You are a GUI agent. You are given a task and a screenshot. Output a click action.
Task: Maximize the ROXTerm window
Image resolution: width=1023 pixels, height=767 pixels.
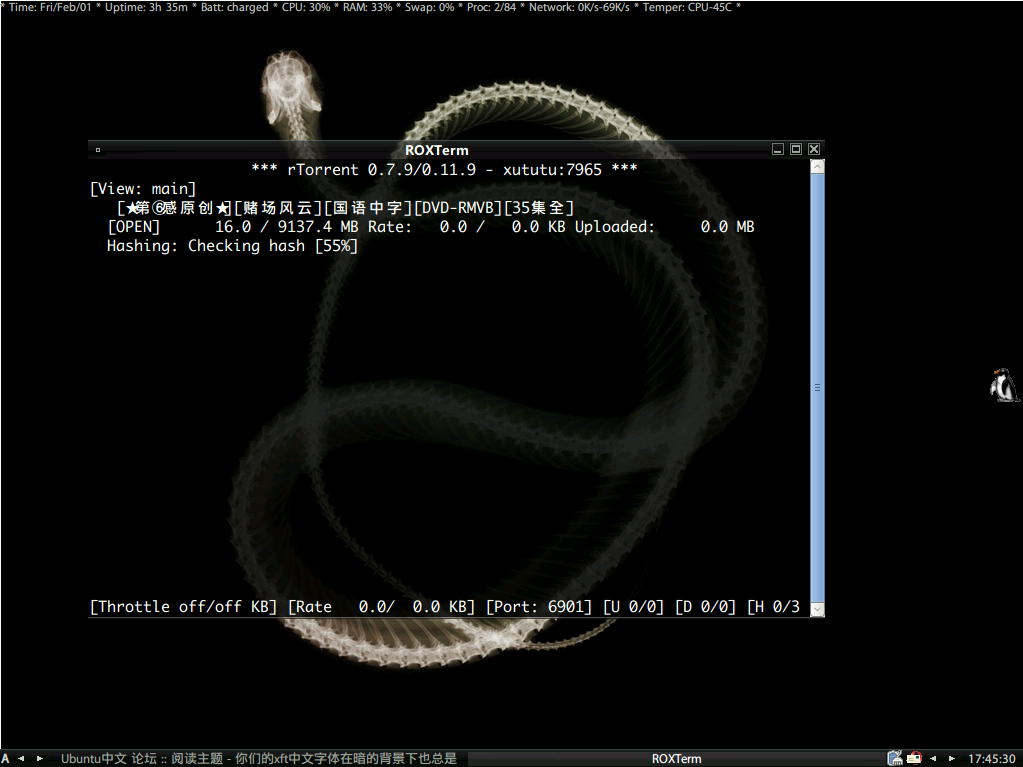[796, 149]
